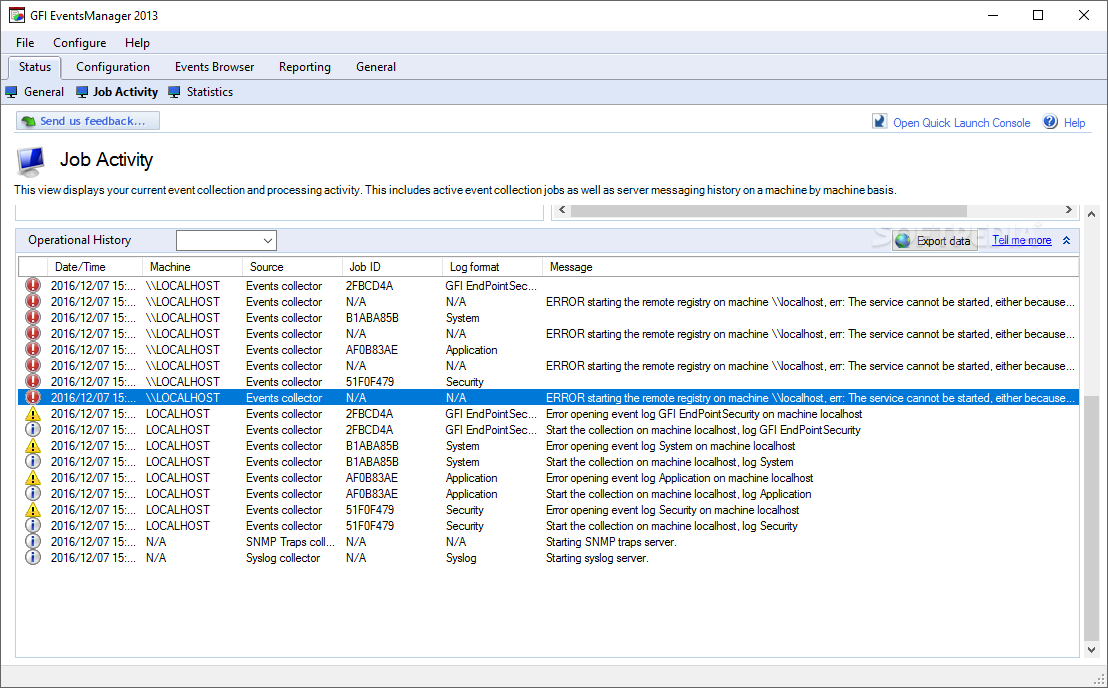The height and width of the screenshot is (688, 1108).
Task: Click the vertical scrollbar thumb
Action: pyautogui.click(x=1091, y=517)
